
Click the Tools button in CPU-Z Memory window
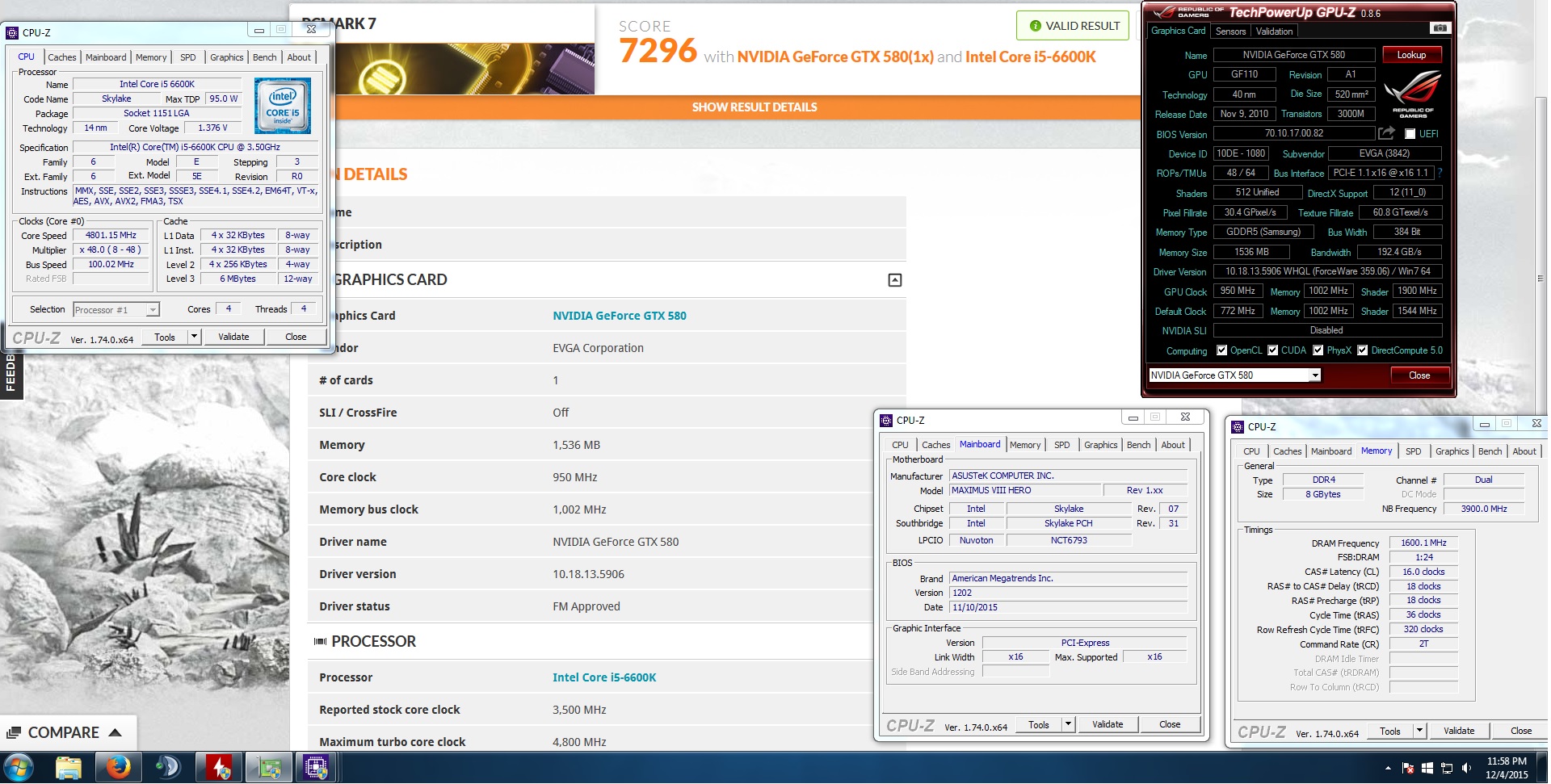(x=1389, y=731)
